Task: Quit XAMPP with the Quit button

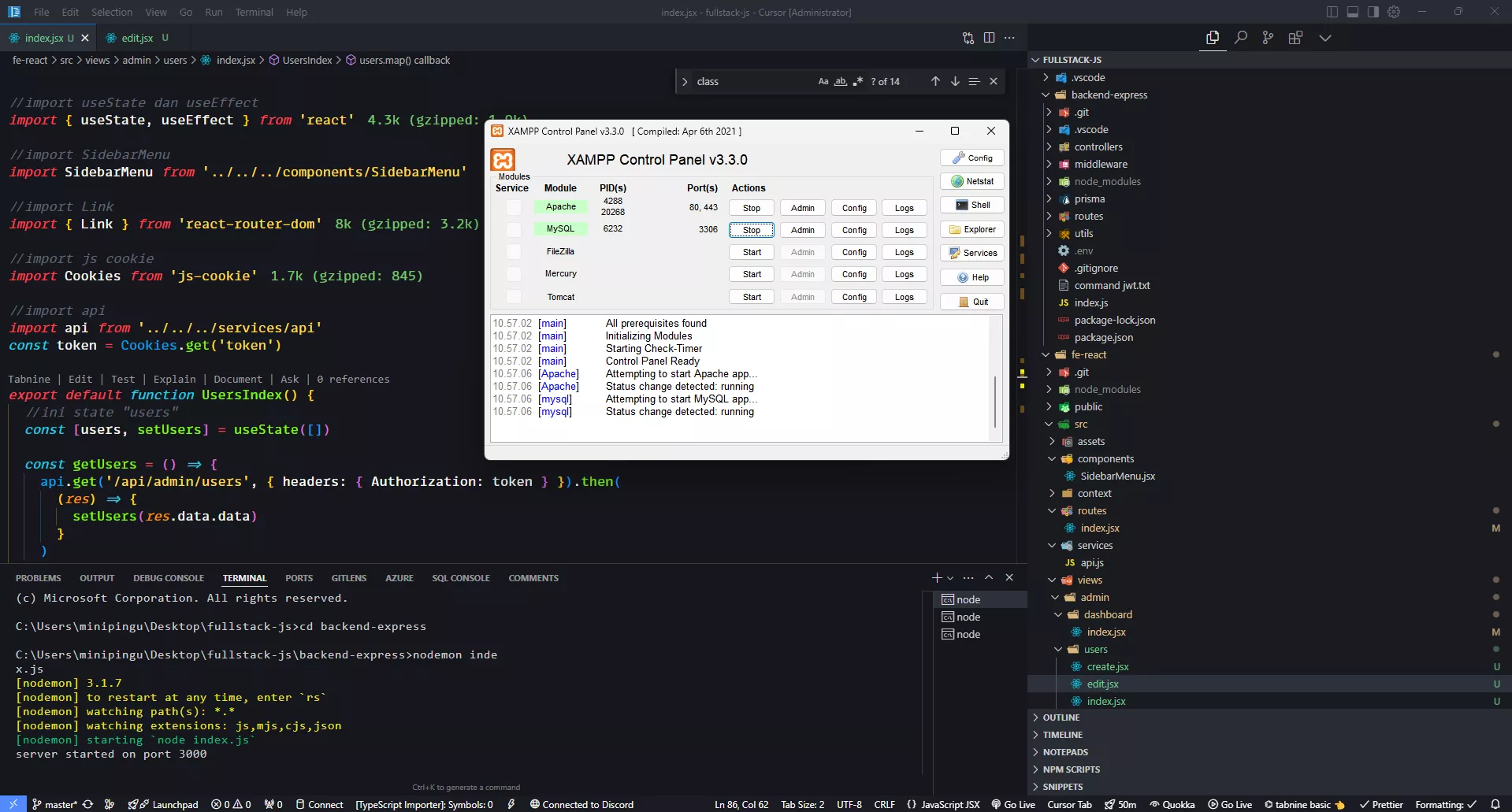Action: point(972,302)
